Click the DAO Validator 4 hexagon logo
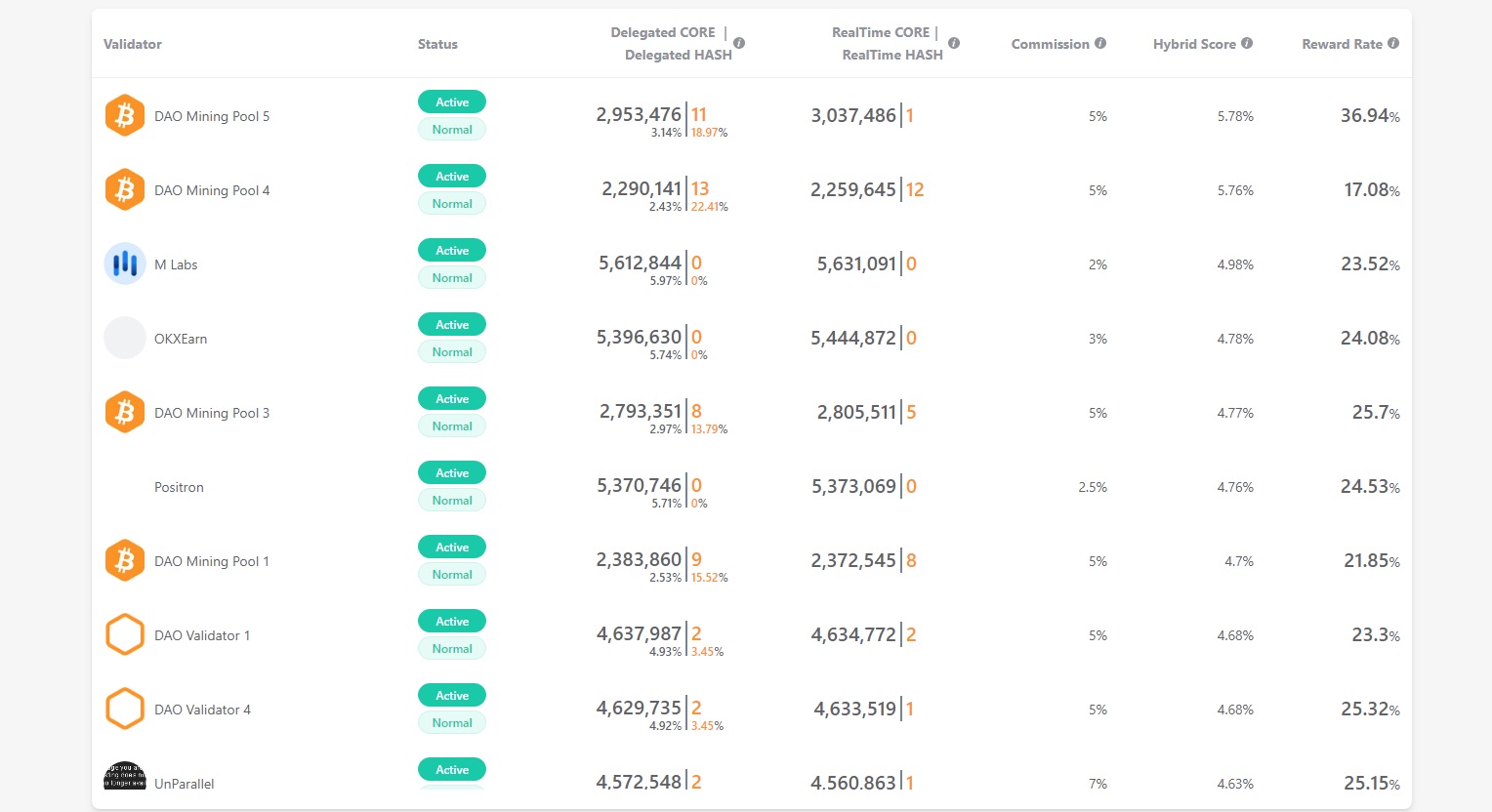Screen dimensions: 1492x812 (125, 709)
